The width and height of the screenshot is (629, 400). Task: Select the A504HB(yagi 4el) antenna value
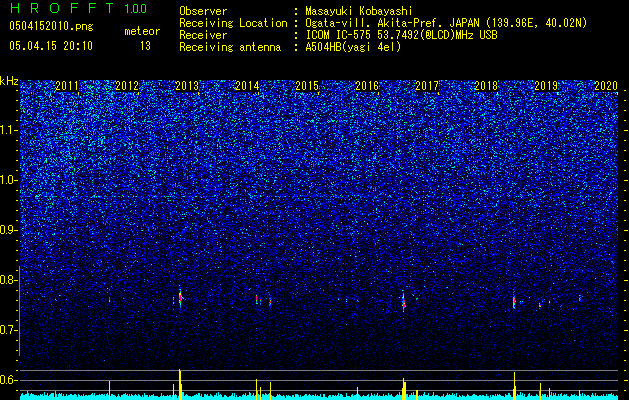pyautogui.click(x=353, y=47)
